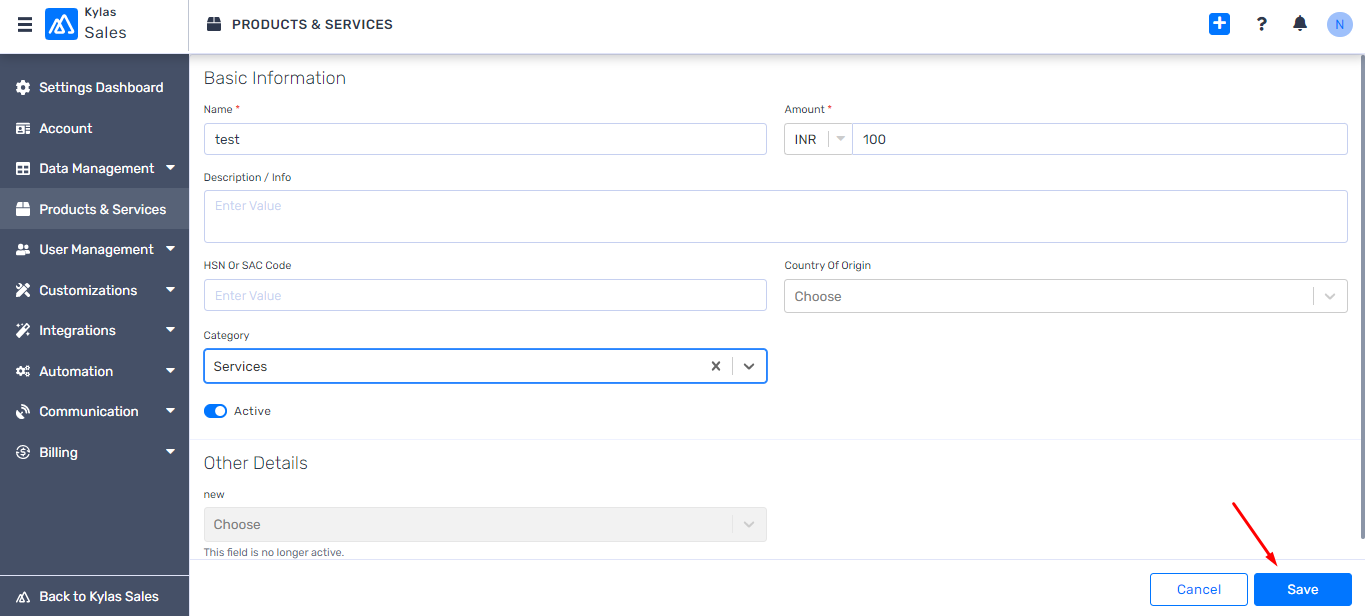Open the notifications bell icon

1300,24
